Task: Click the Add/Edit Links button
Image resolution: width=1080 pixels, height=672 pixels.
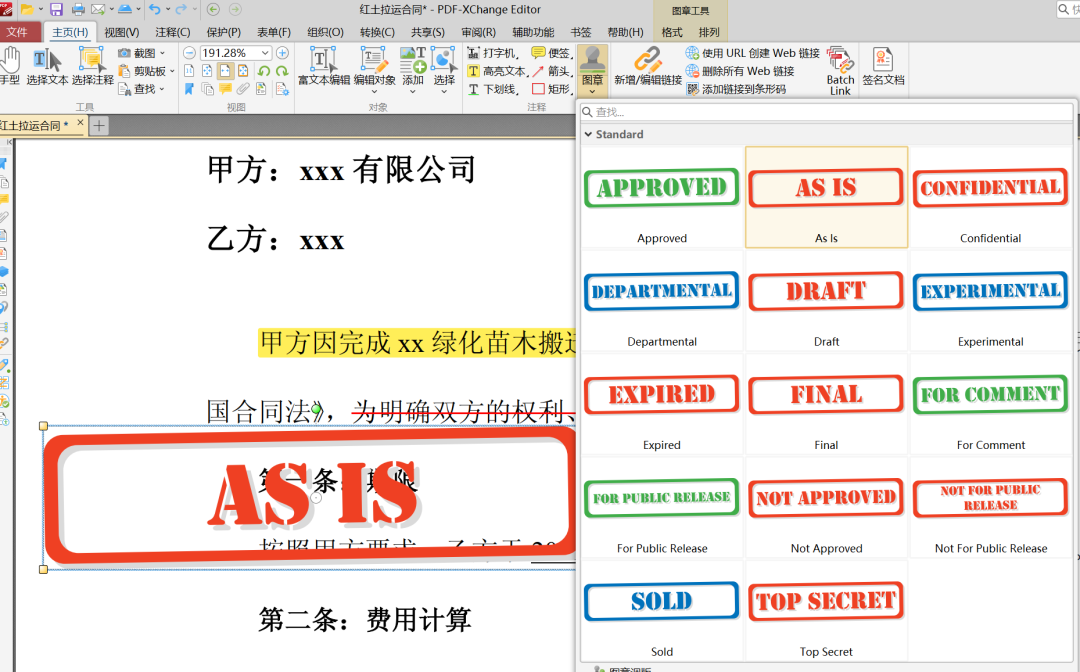Action: 647,66
